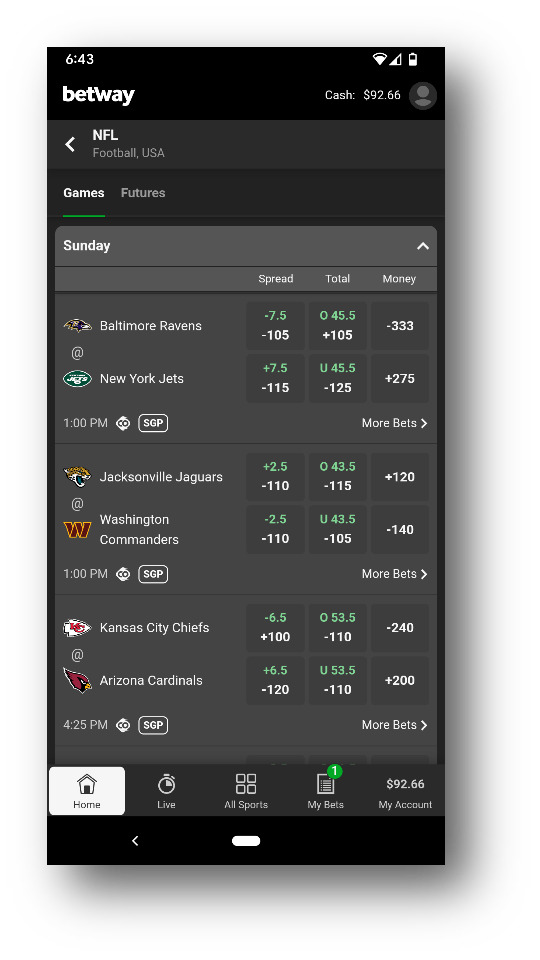Tap the Android home pill button
This screenshot has height=960, width=540.
[x=246, y=841]
